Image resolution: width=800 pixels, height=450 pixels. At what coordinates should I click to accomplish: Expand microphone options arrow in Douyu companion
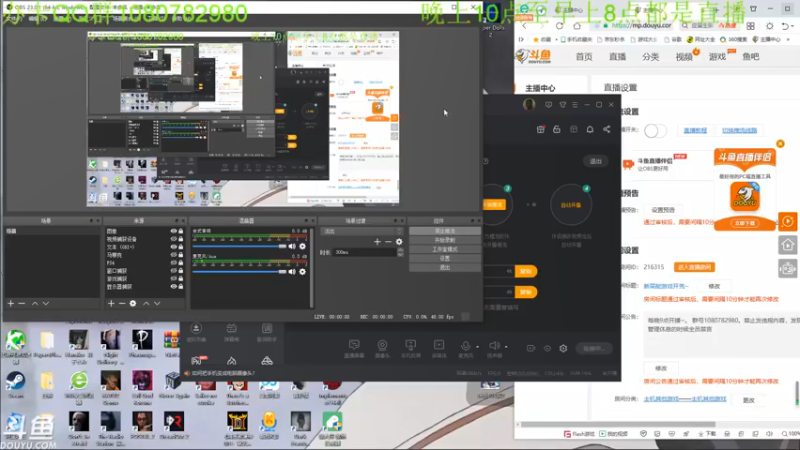point(477,347)
